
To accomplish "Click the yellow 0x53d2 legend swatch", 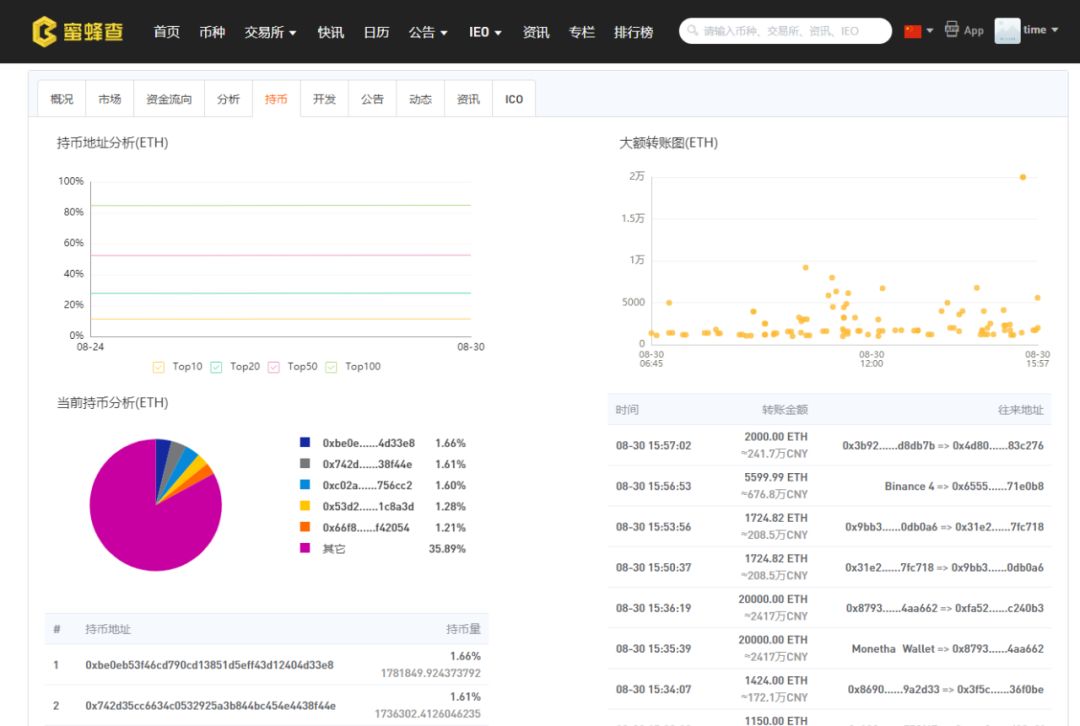I will (x=305, y=506).
